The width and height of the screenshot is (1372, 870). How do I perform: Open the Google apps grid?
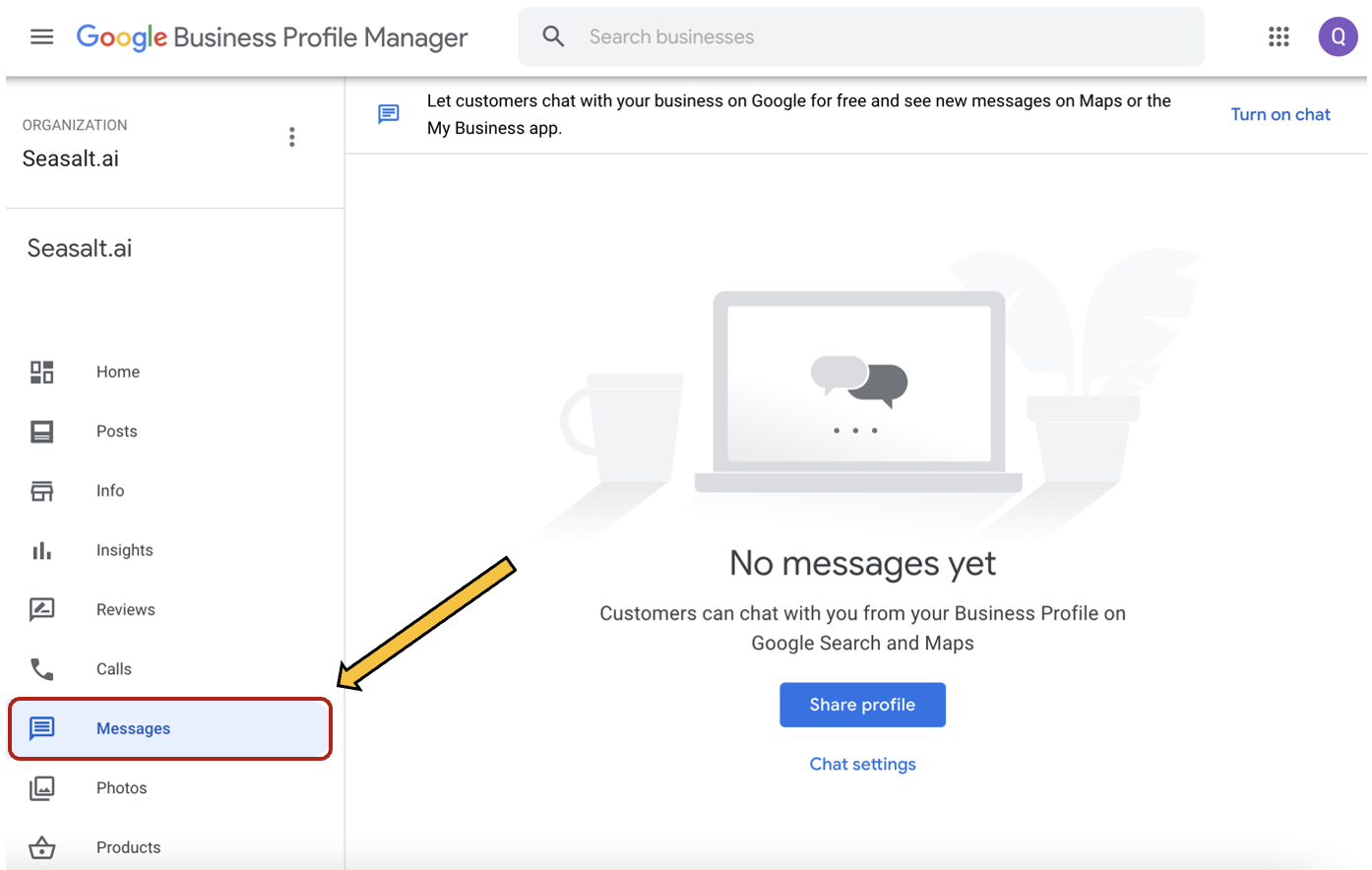coord(1279,36)
